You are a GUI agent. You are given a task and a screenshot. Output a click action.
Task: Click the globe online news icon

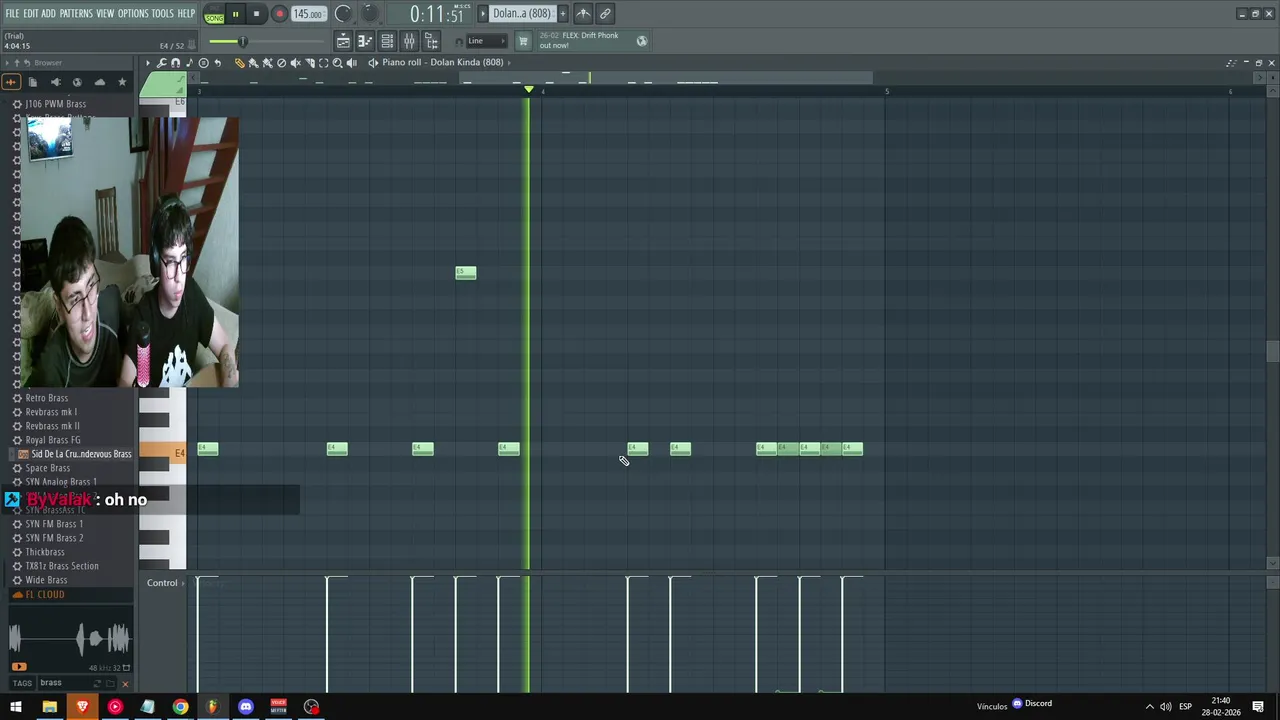(642, 41)
